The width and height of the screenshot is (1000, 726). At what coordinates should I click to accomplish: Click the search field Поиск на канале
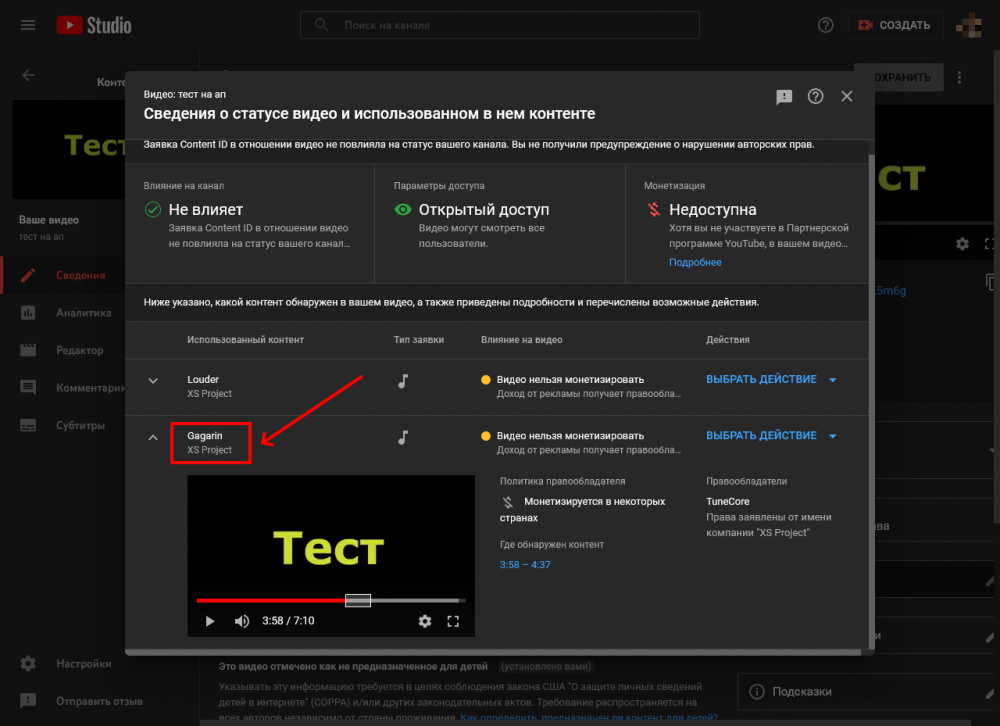500,25
